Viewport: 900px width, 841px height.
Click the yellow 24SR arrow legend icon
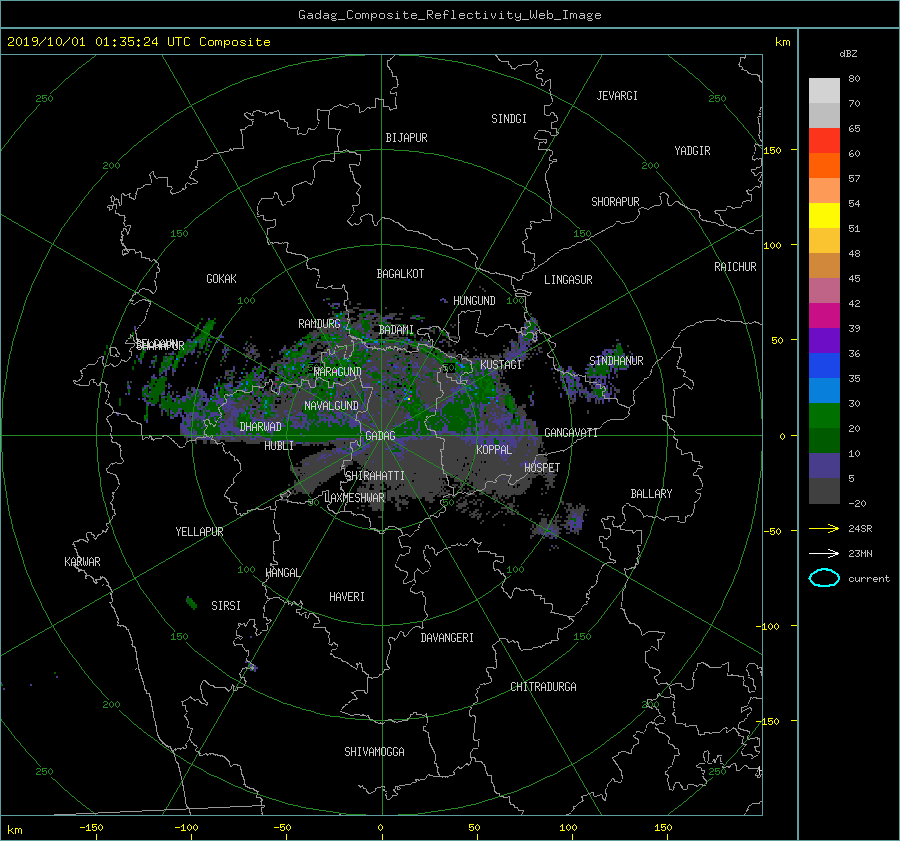pos(824,528)
